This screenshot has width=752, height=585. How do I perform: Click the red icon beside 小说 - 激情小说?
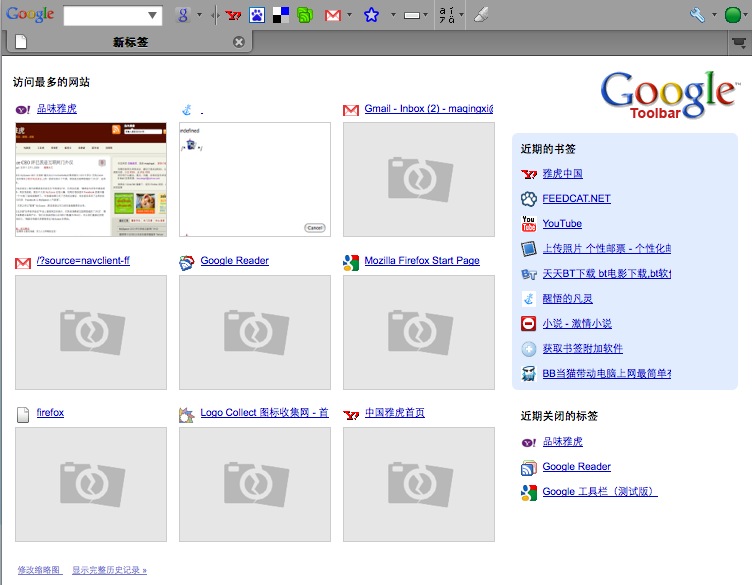[x=529, y=324]
